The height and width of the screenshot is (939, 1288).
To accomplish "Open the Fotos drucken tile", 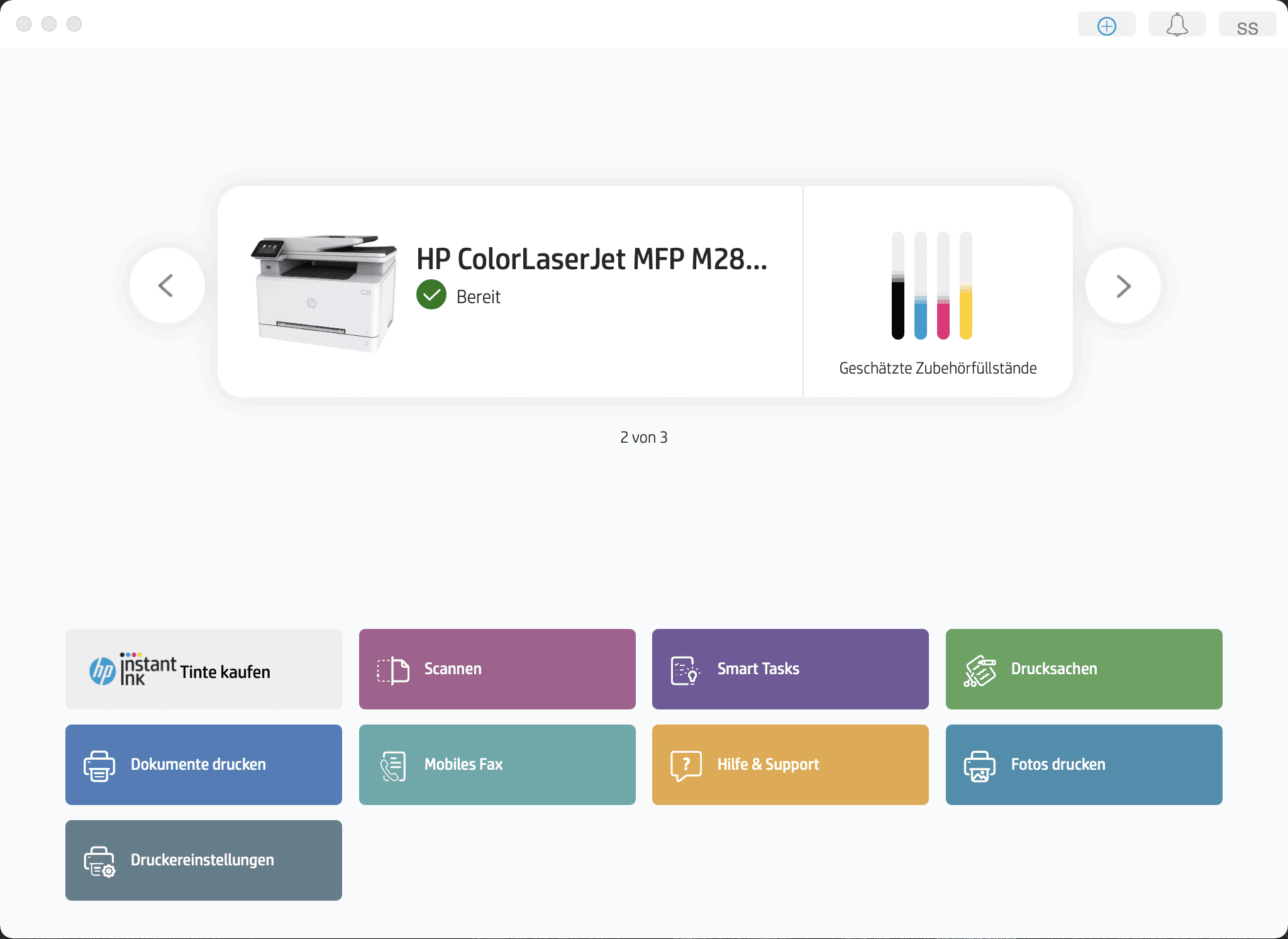I will point(1084,765).
